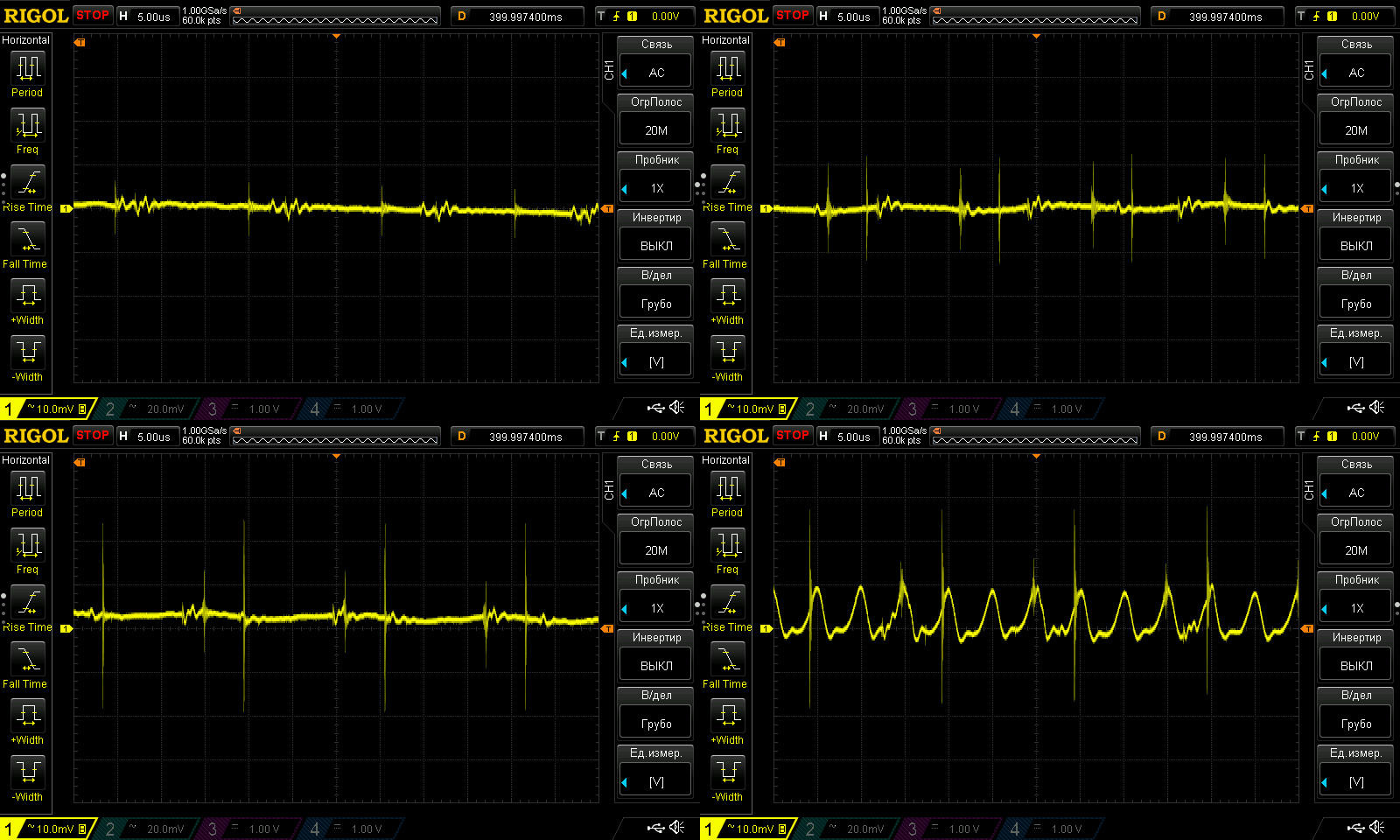Select Freq measurement in top-right scope screen

click(x=728, y=131)
